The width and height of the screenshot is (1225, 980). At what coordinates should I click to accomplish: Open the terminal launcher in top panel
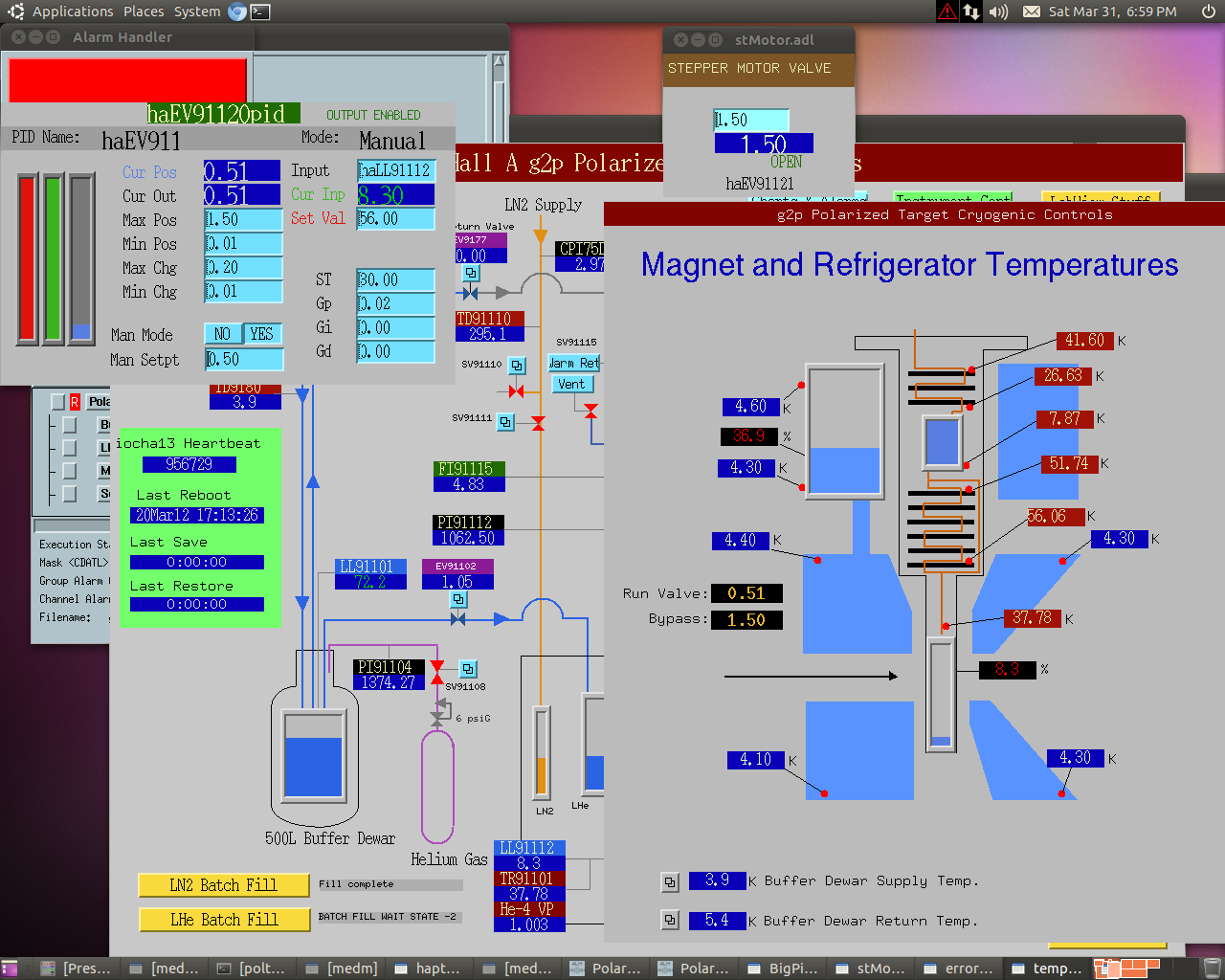[x=259, y=11]
